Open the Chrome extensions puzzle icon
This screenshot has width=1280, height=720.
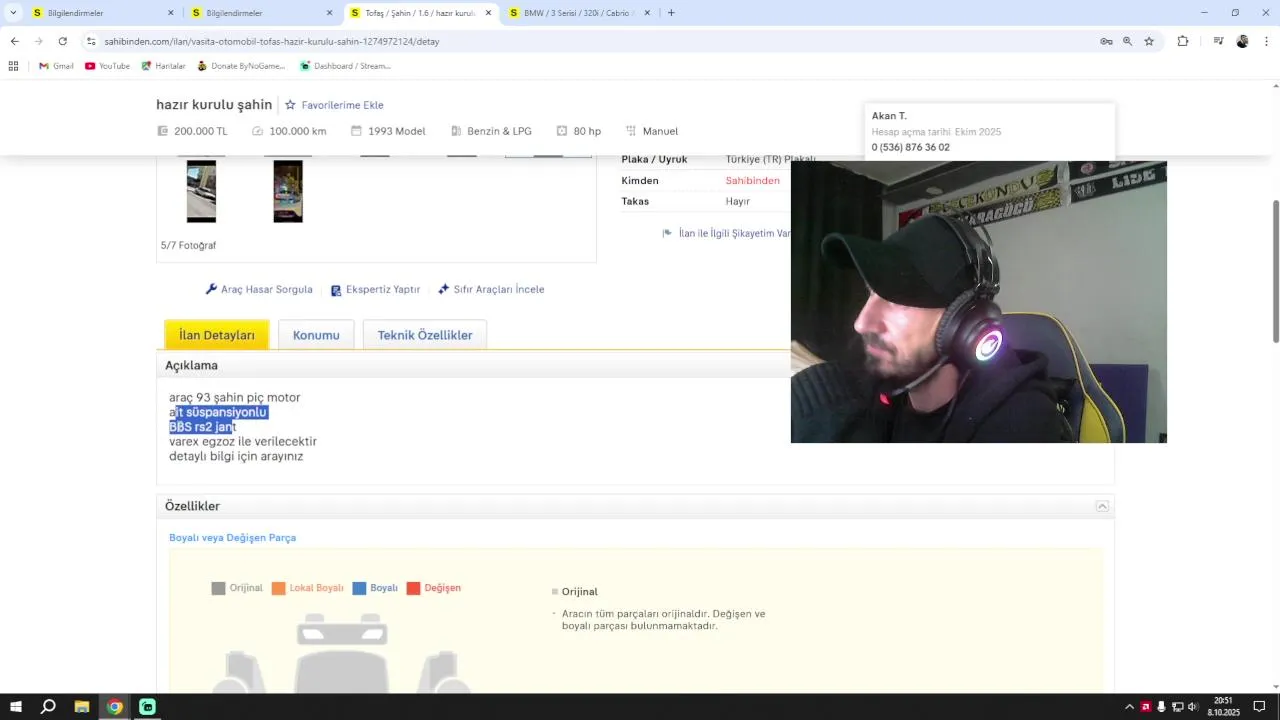tap(1183, 41)
